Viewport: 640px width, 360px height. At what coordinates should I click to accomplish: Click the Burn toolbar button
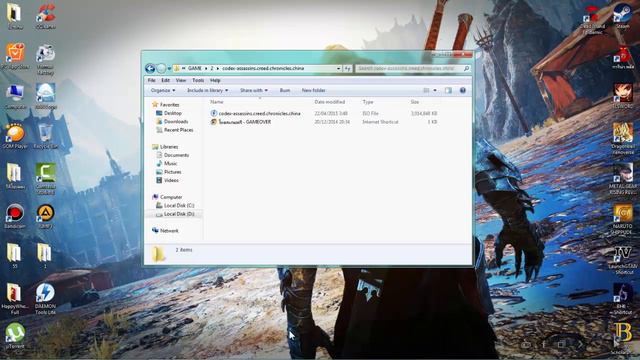pyautogui.click(x=285, y=90)
